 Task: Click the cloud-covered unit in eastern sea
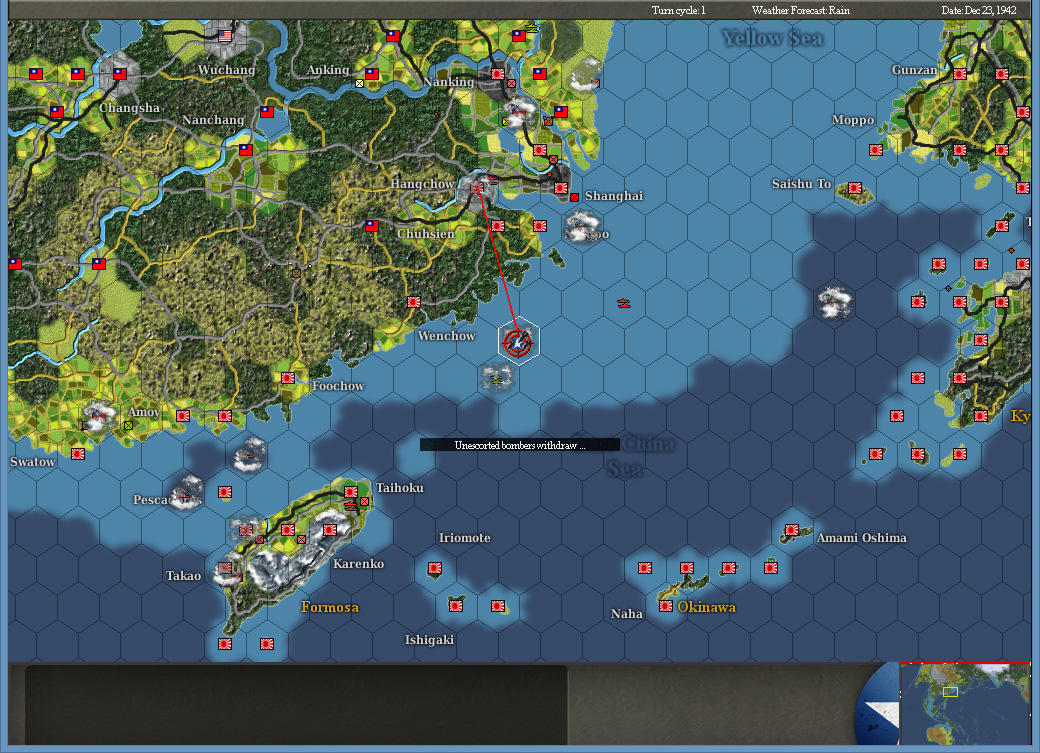point(834,303)
